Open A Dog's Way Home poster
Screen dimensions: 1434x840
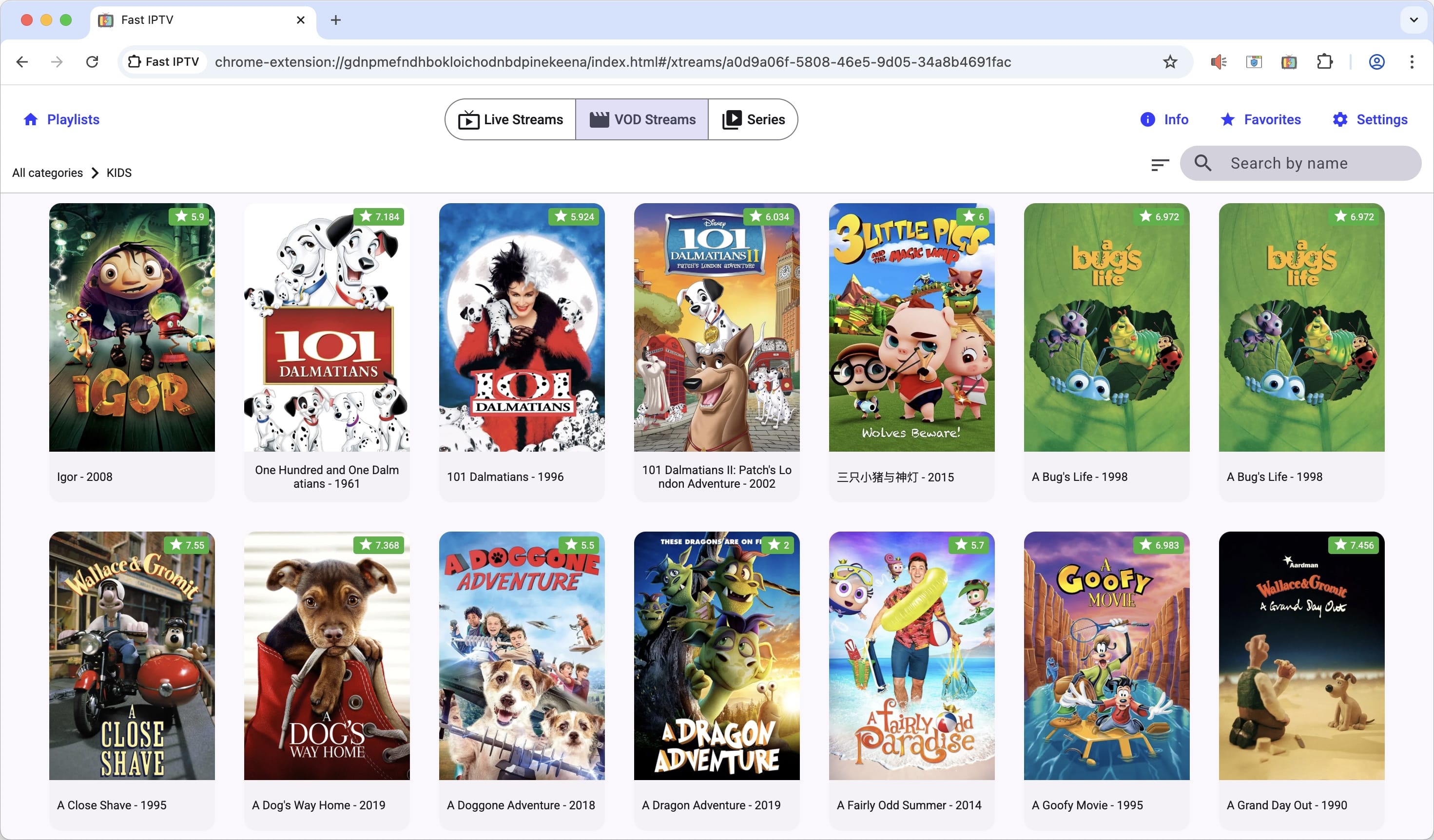coord(327,656)
